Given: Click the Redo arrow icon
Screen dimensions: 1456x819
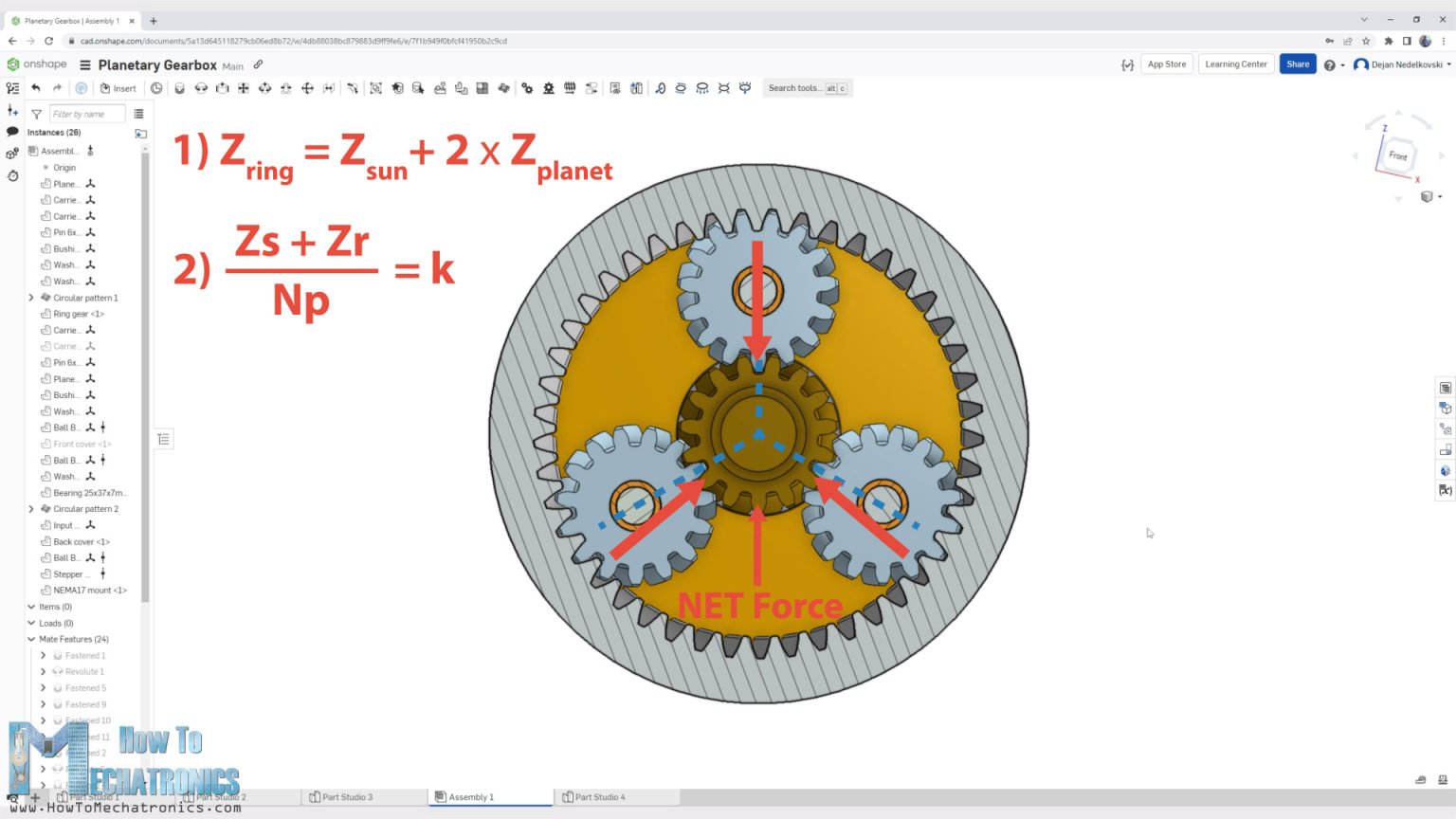Looking at the screenshot, I should (57, 88).
